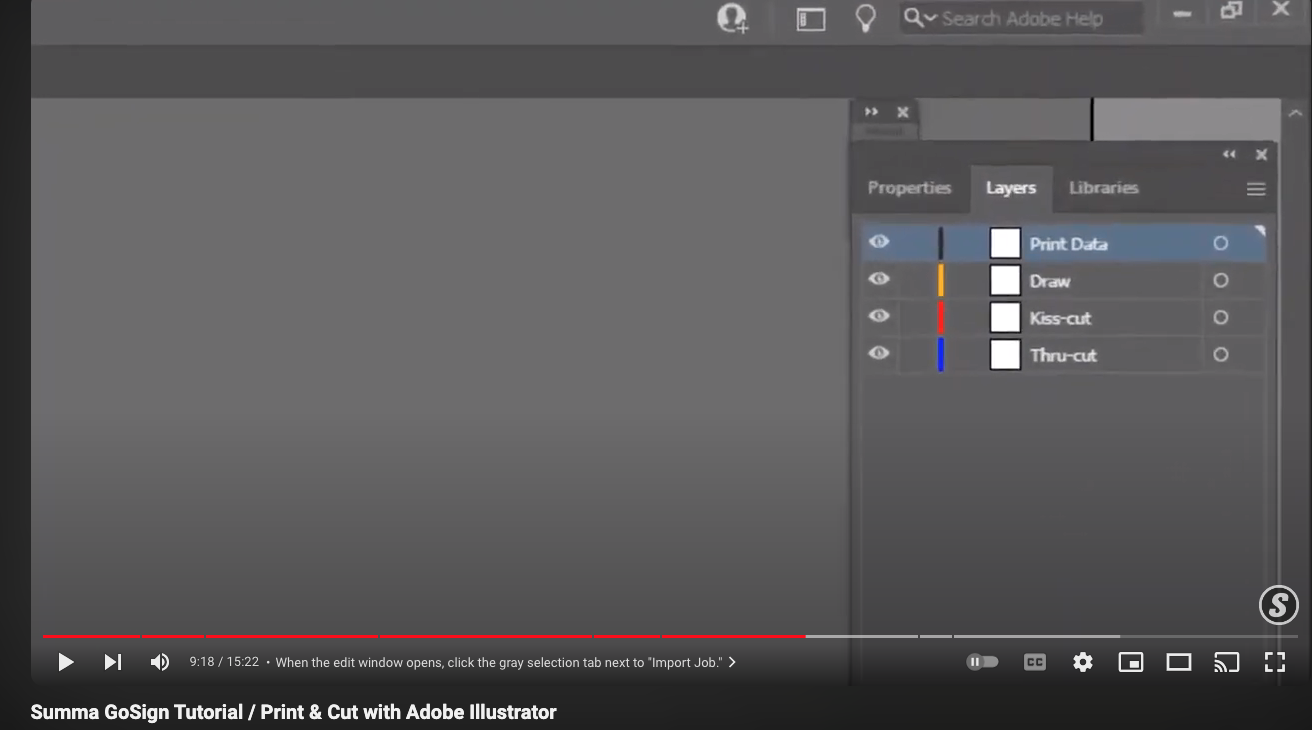1312x730 pixels.
Task: Switch to the Properties tab
Action: click(909, 188)
